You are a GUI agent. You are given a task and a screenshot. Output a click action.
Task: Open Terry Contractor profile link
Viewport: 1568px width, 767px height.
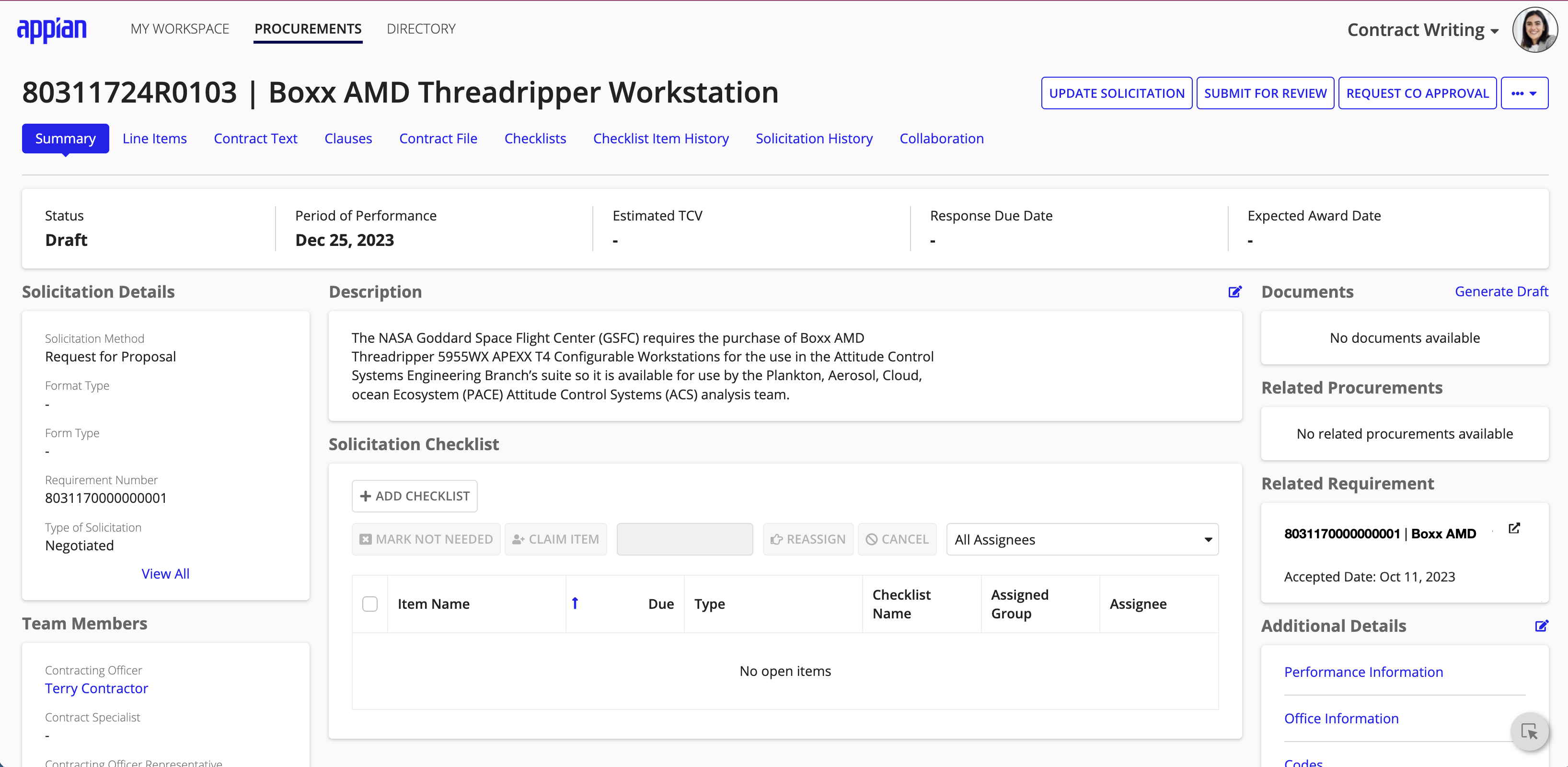[x=96, y=688]
